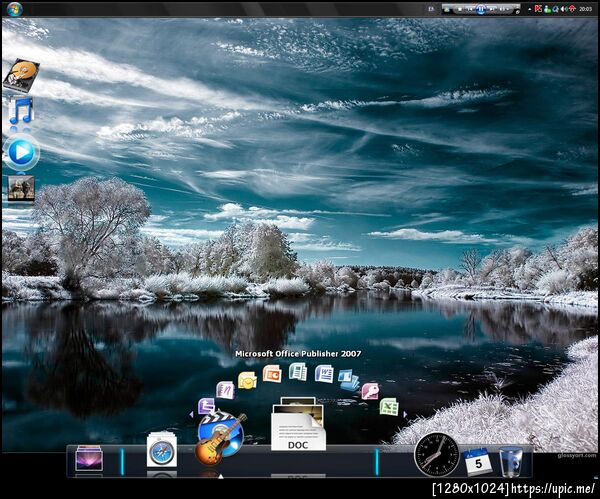Show more items with stack right arrow
600x499 pixels.
(x=405, y=414)
